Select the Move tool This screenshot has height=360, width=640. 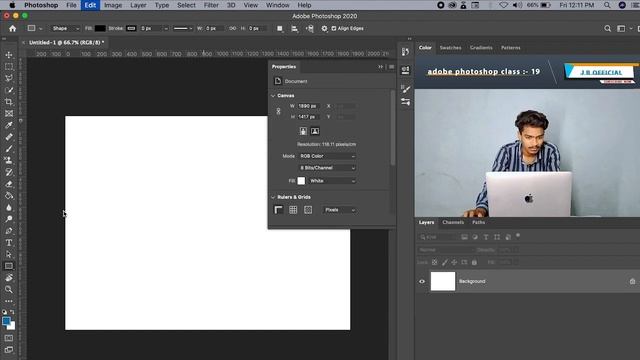9,55
